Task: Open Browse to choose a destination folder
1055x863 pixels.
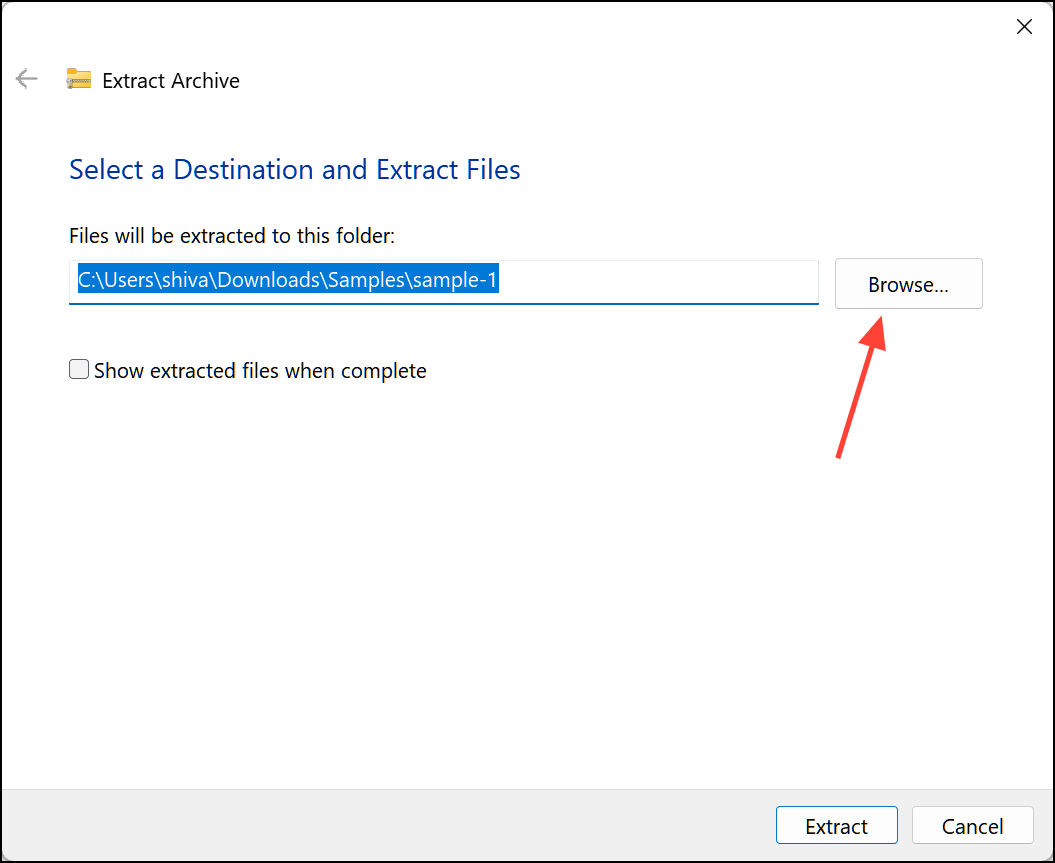Action: 907,283
